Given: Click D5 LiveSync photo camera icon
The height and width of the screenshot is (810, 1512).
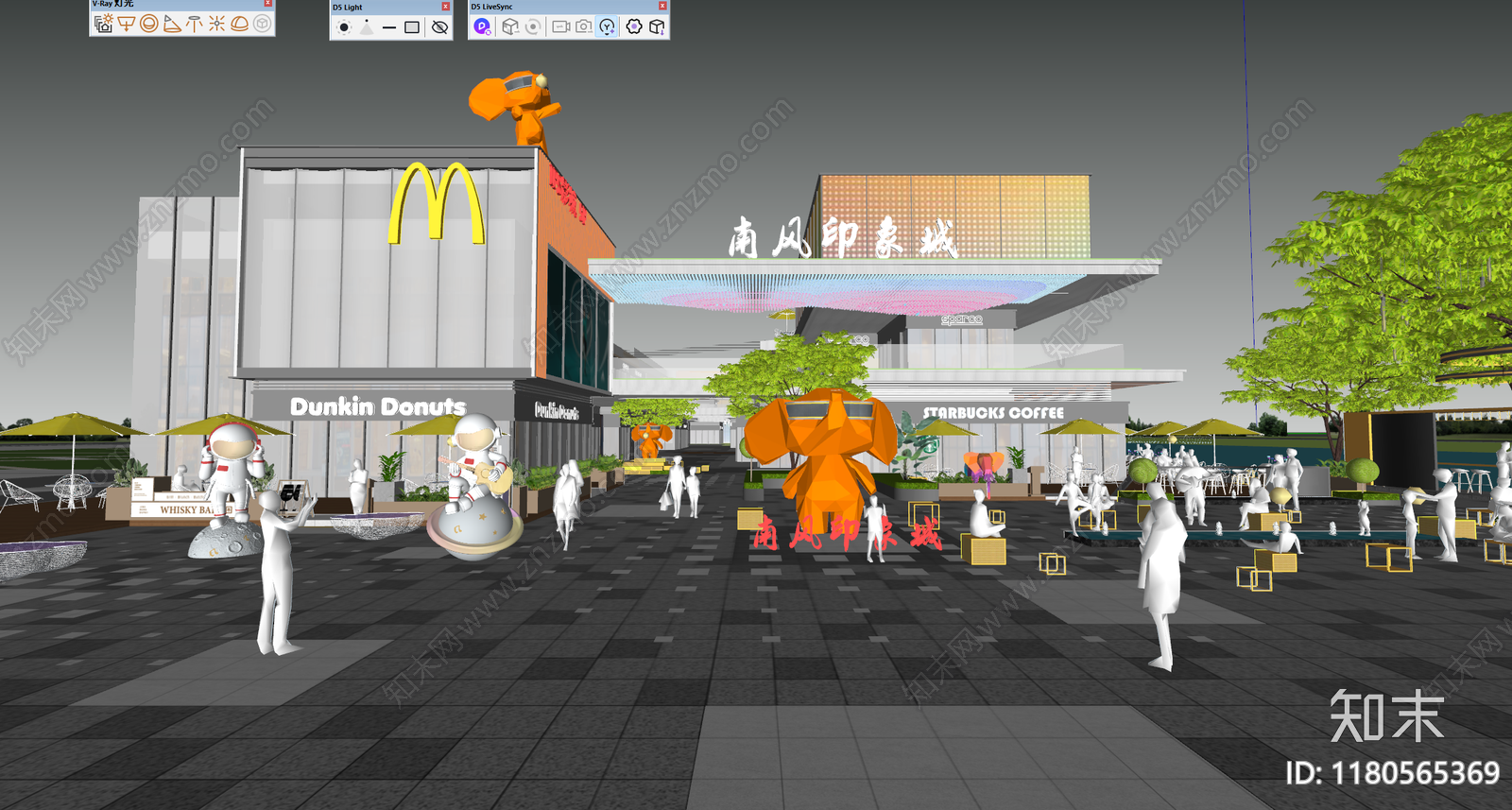Looking at the screenshot, I should coord(584,26).
